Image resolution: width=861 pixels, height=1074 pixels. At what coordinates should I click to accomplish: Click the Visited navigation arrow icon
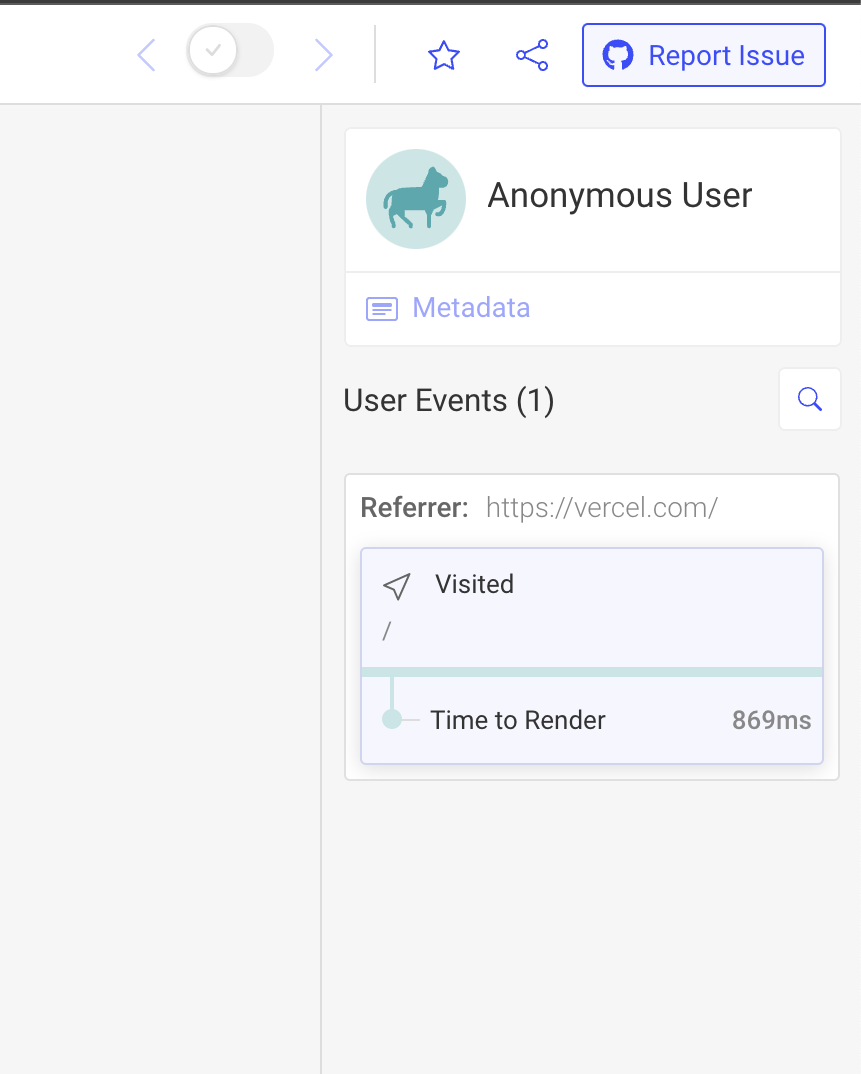tap(397, 586)
